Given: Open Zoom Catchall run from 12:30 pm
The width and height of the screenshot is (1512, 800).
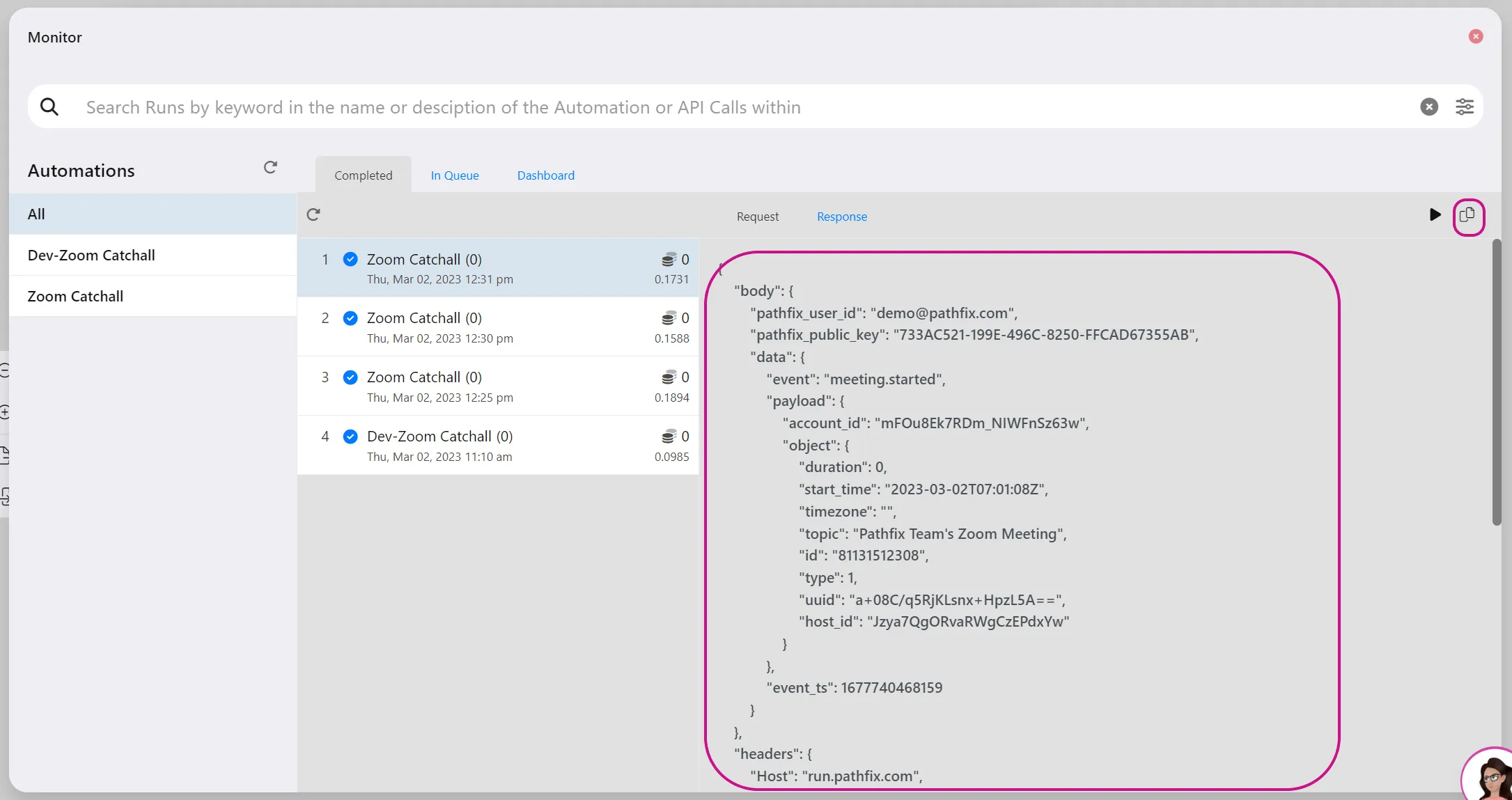Looking at the screenshot, I should click(x=498, y=327).
